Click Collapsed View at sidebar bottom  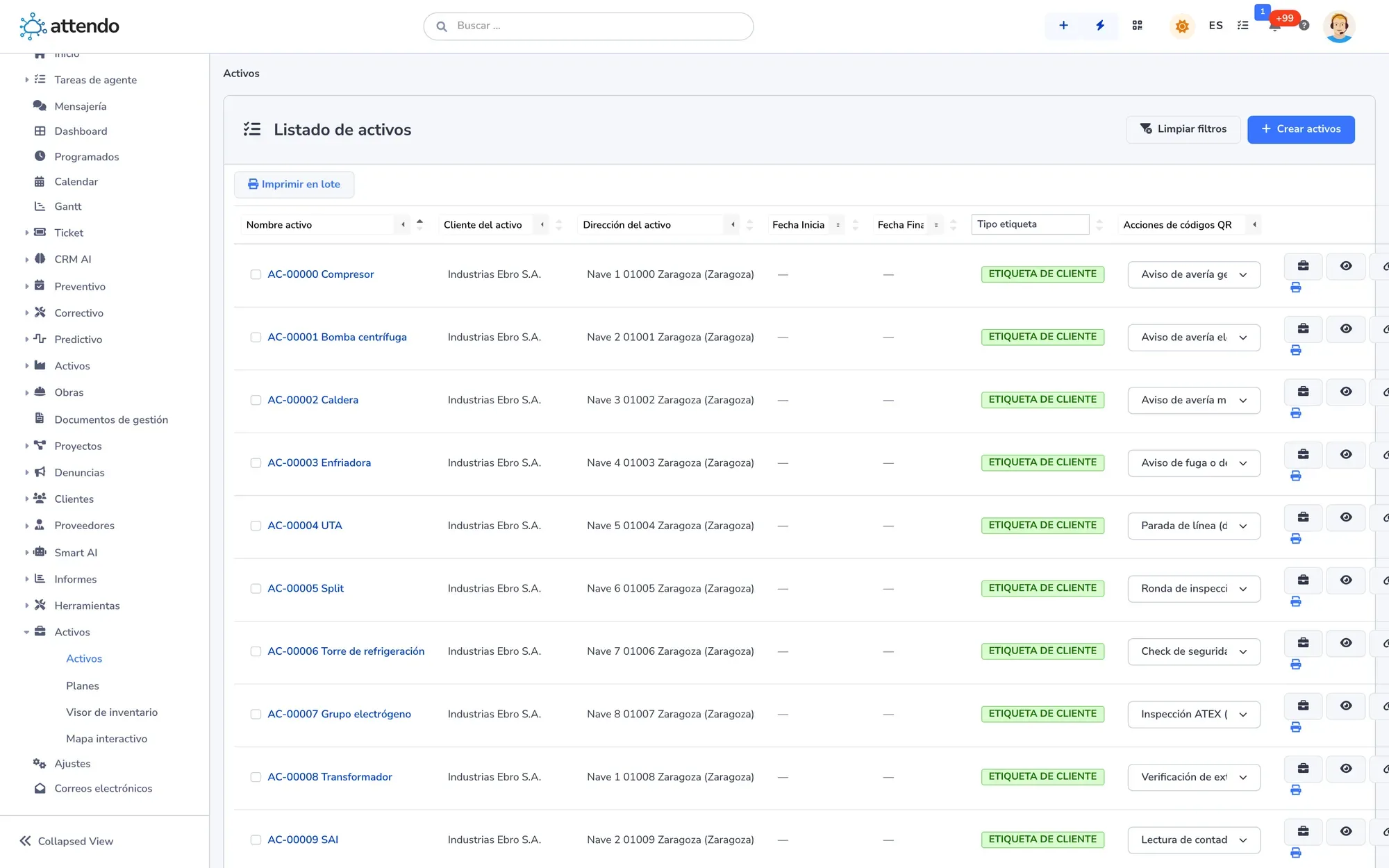(67, 841)
